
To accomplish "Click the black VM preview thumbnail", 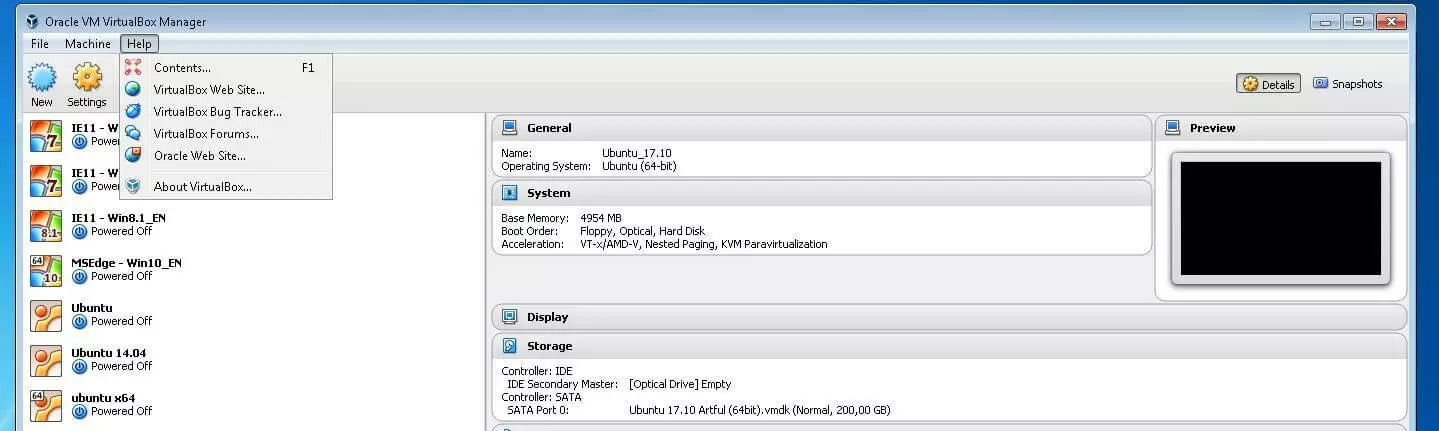I will (x=1280, y=219).
